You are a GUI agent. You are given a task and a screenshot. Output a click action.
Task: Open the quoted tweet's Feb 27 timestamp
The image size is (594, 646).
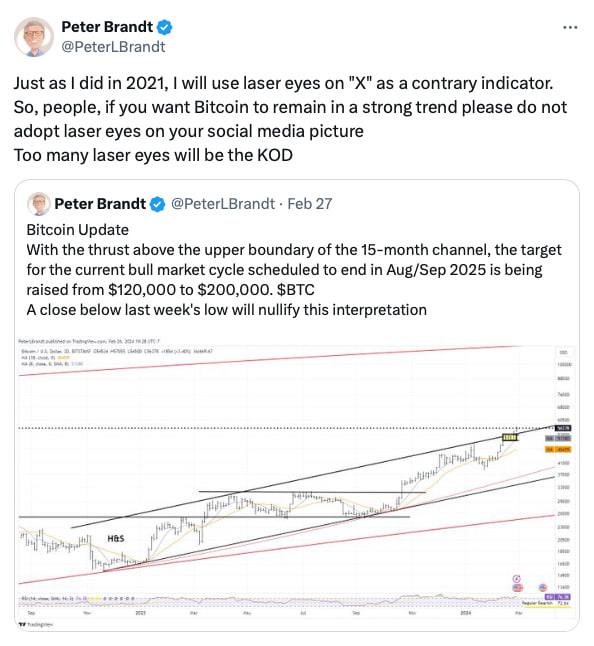(309, 204)
